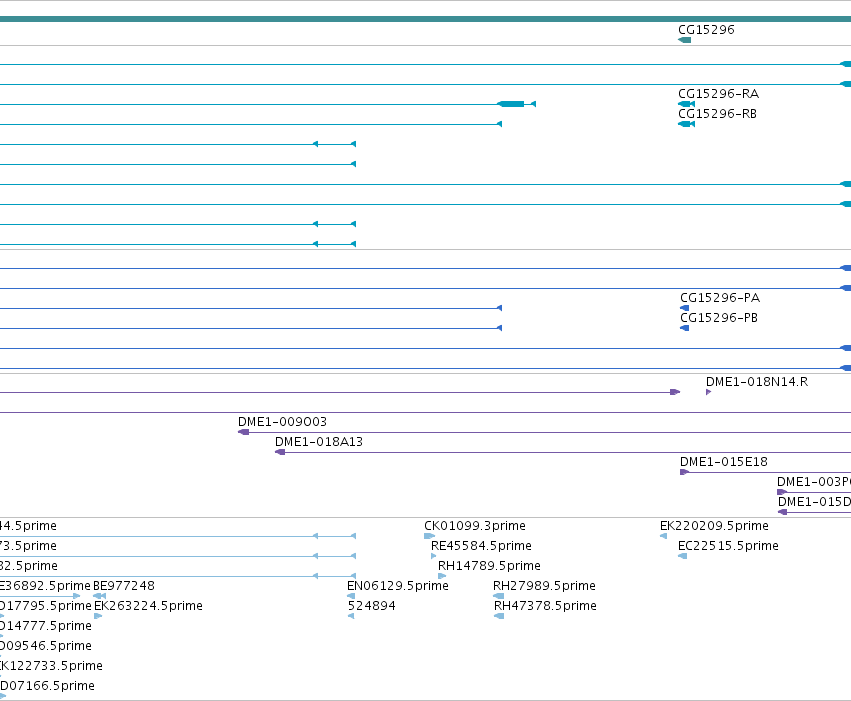Click the D14777.5prime EST label
Screen dimensions: 851x701
click(x=46, y=626)
